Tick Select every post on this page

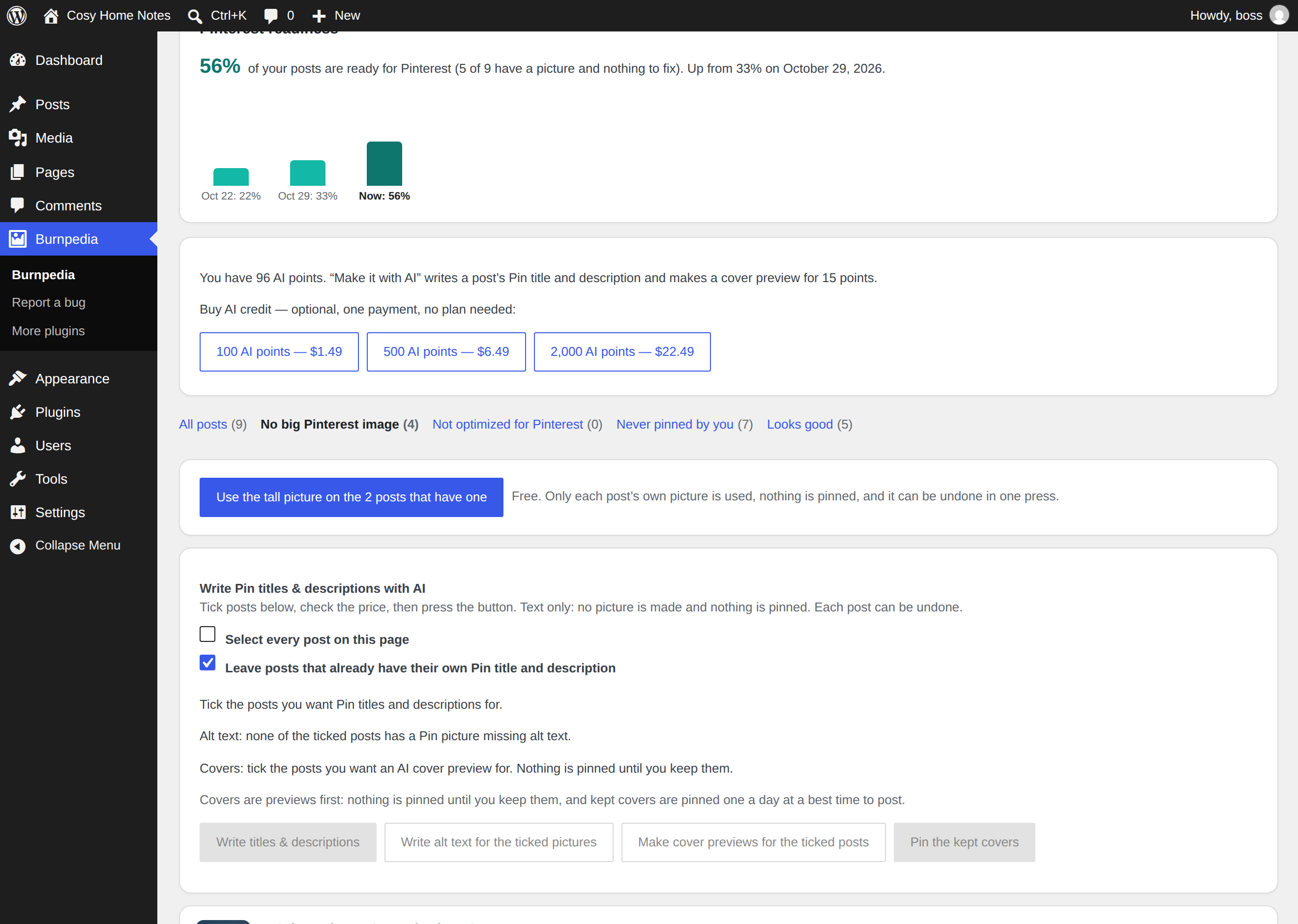[207, 634]
